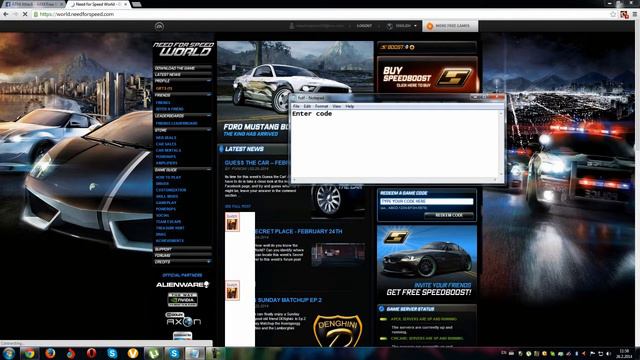Click the Need for Speed World logo

pos(183,49)
